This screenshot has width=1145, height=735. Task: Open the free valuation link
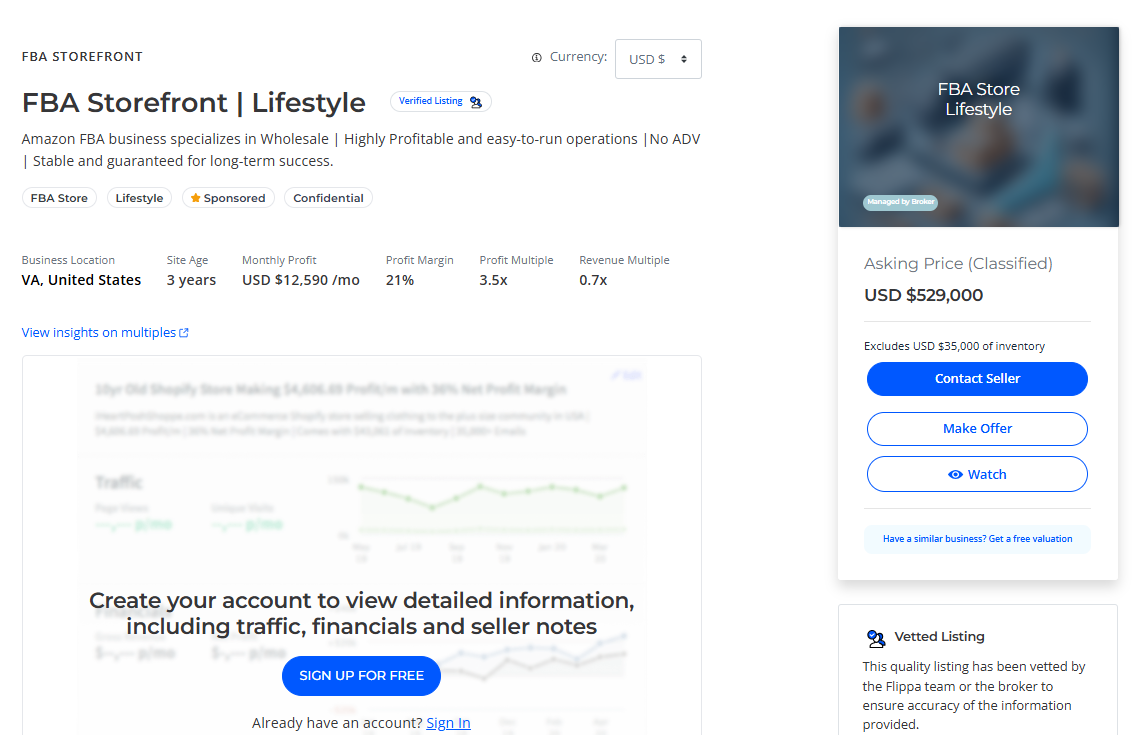(x=978, y=539)
